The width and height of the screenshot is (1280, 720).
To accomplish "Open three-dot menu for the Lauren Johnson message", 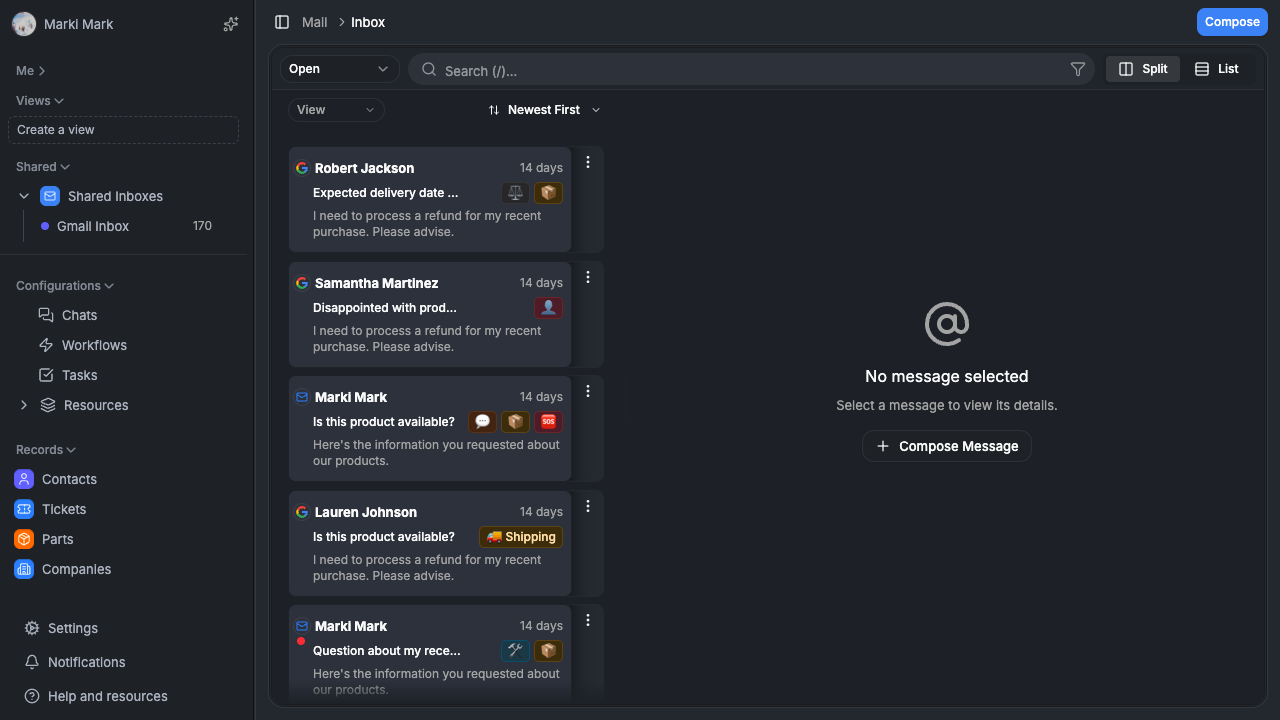I will pyautogui.click(x=588, y=506).
